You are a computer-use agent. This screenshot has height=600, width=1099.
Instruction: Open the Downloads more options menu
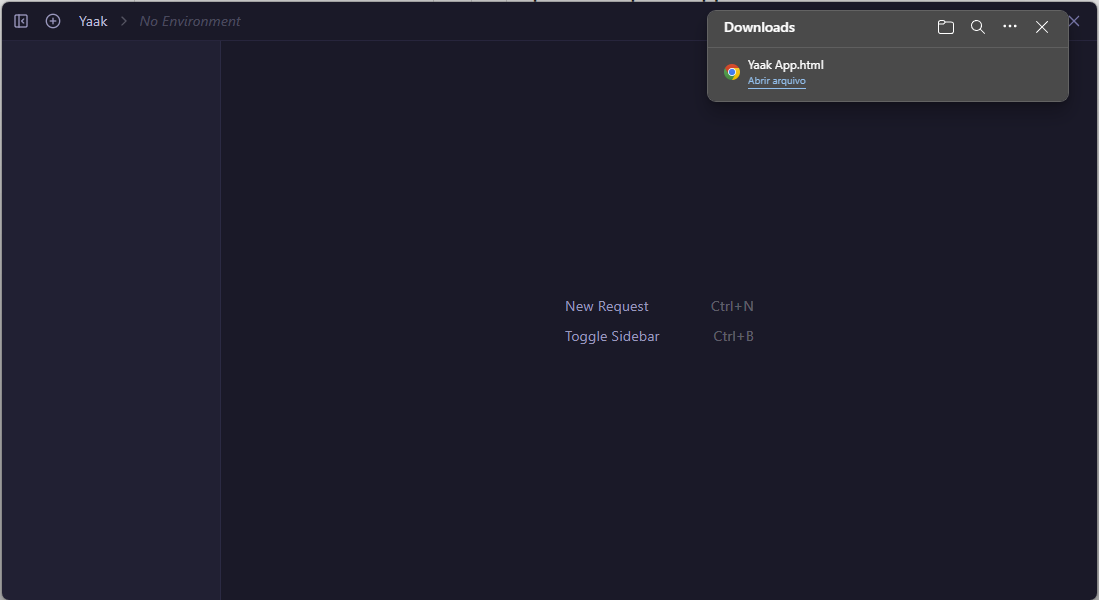click(x=1010, y=27)
